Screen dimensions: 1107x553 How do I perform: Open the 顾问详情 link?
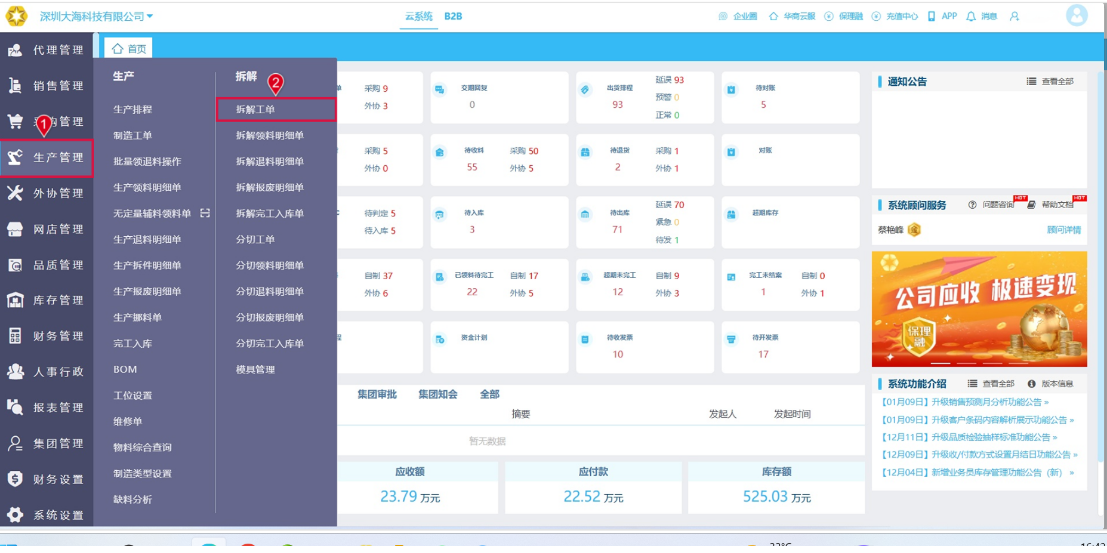tap(1063, 230)
